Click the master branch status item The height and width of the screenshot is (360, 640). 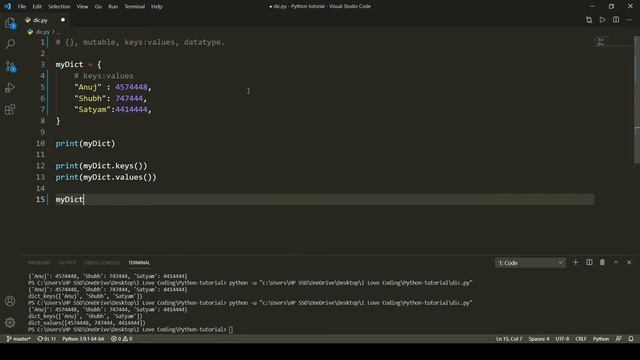click(x=19, y=339)
